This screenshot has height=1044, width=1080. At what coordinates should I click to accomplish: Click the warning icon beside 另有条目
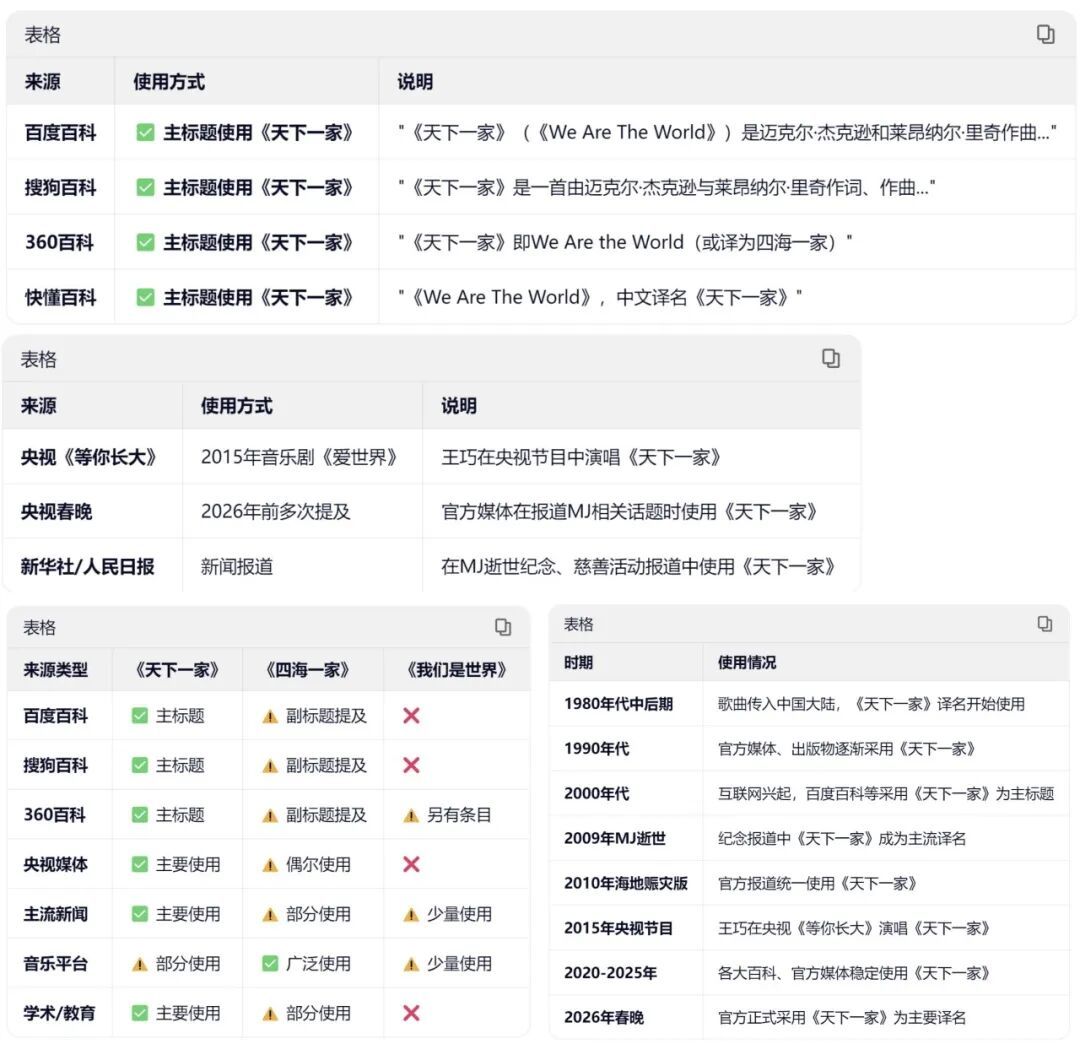pyautogui.click(x=411, y=815)
